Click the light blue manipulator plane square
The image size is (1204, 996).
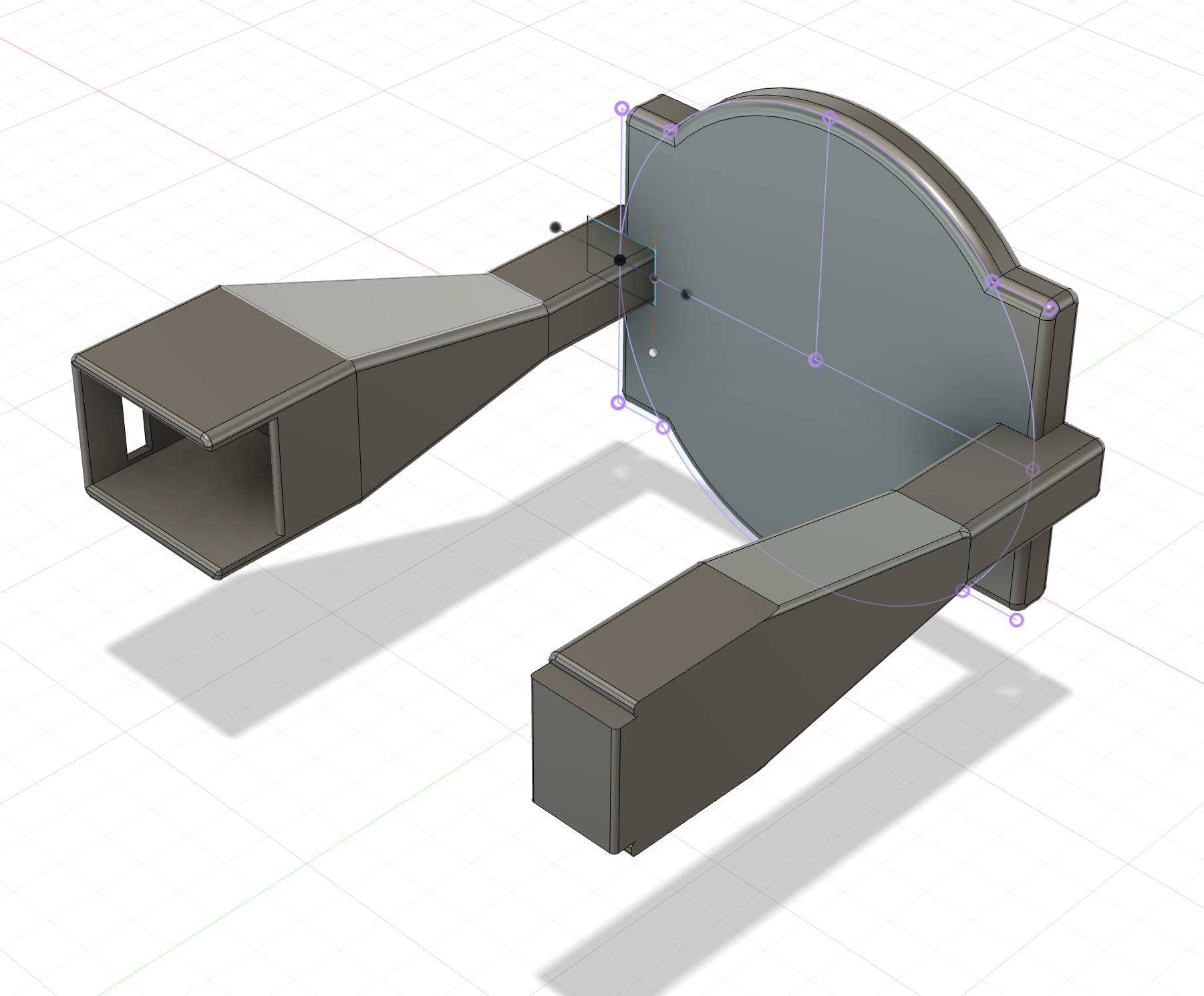point(621,261)
